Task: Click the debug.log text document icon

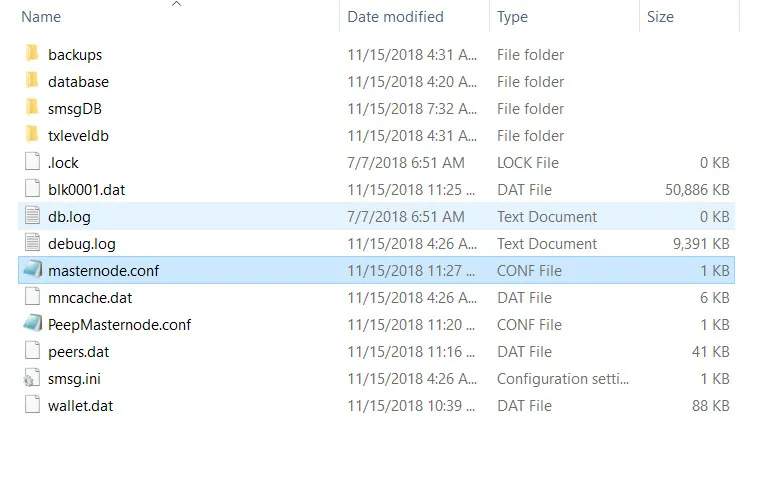Action: click(32, 243)
